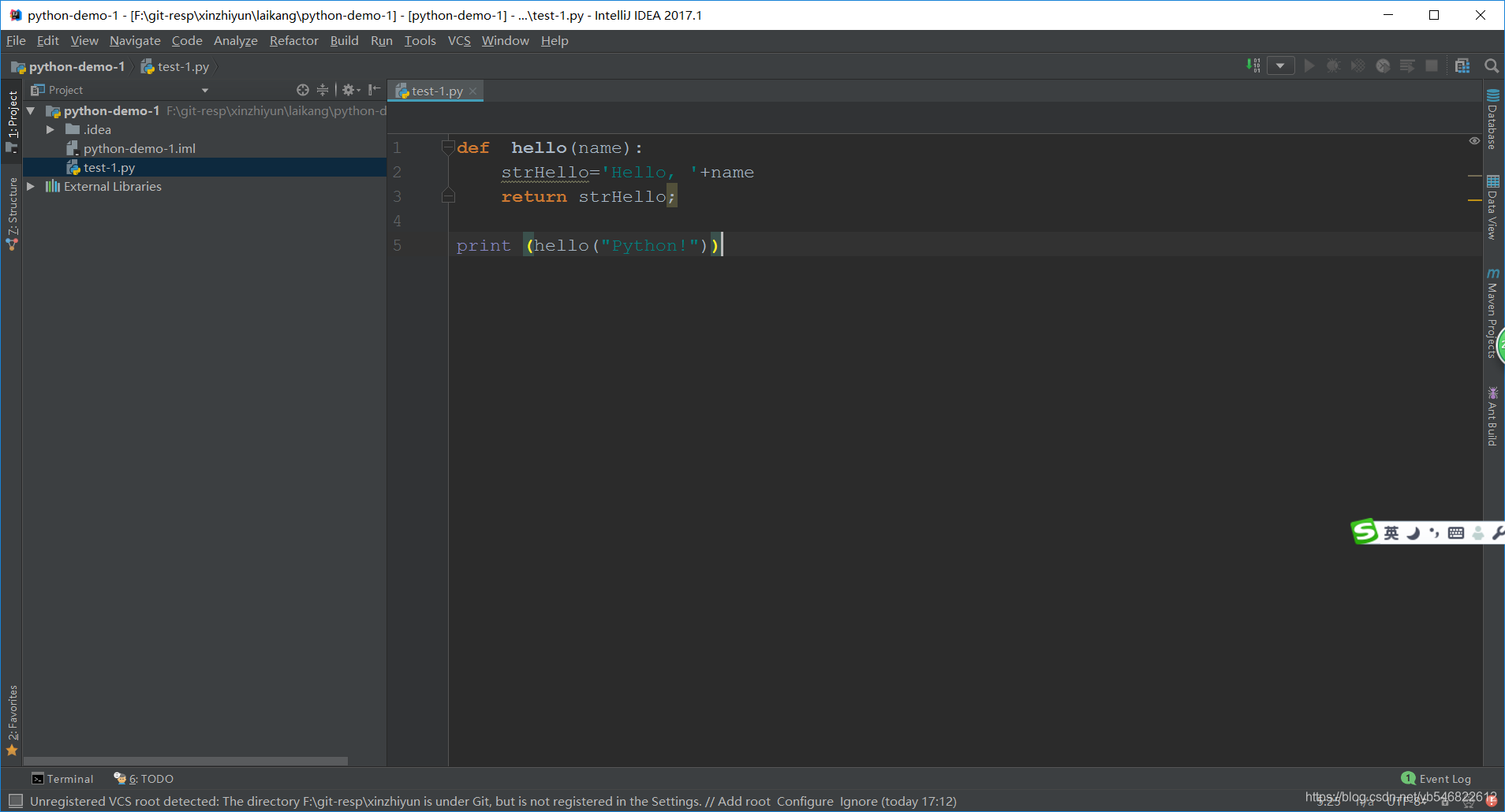Select the python-demo-1 project root
This screenshot has width=1505, height=812.
tap(111, 110)
